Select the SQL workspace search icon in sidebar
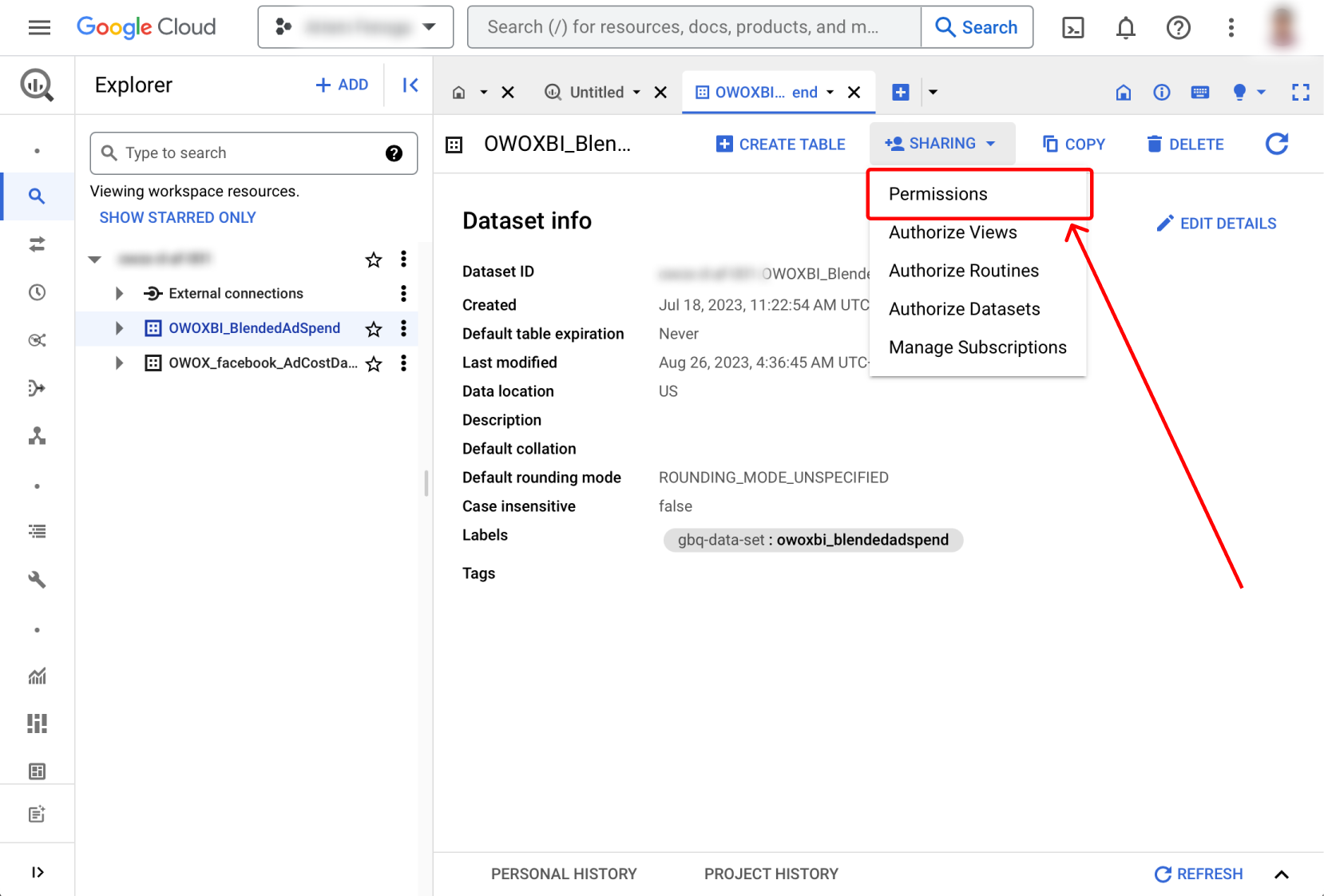 (x=37, y=196)
